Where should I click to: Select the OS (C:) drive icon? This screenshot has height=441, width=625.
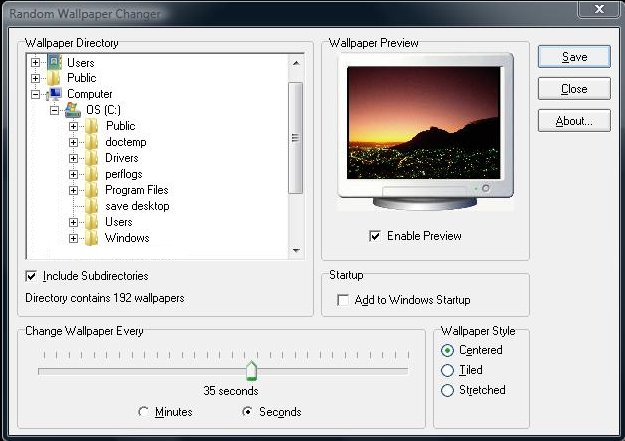73,110
